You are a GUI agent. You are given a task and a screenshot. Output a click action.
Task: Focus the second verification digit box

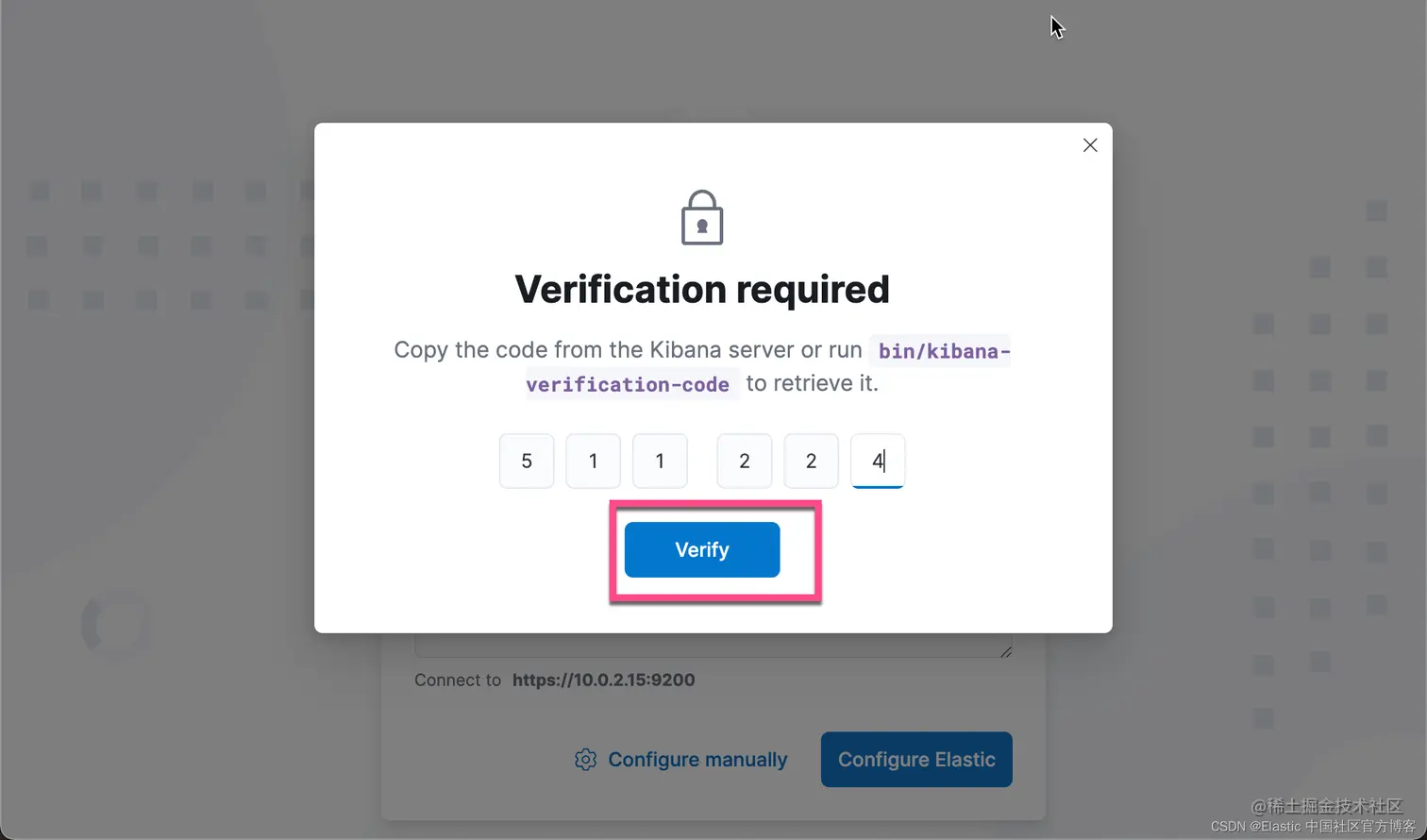tap(593, 461)
